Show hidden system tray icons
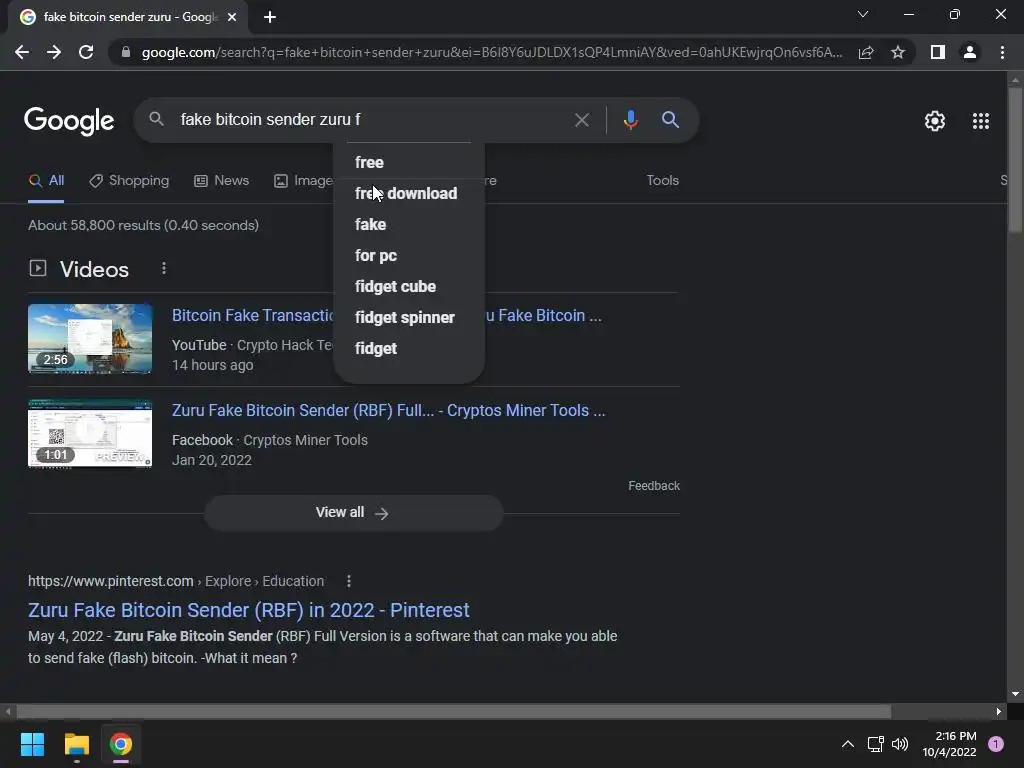Viewport: 1024px width, 768px height. pos(848,744)
